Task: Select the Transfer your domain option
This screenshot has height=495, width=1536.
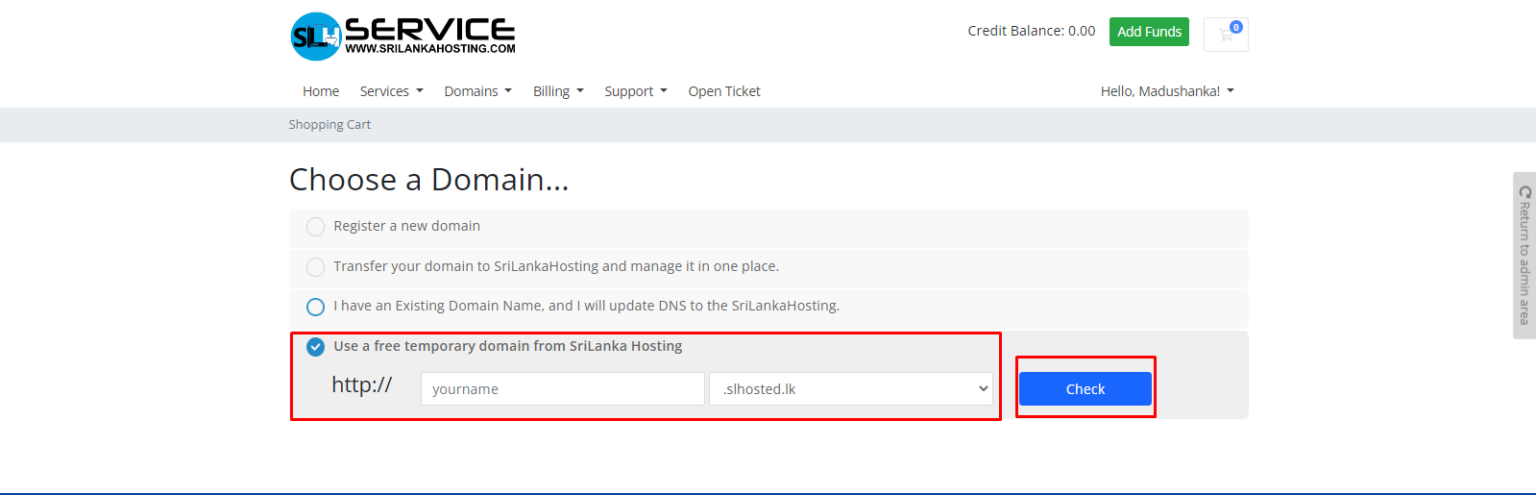Action: pyautogui.click(x=316, y=267)
